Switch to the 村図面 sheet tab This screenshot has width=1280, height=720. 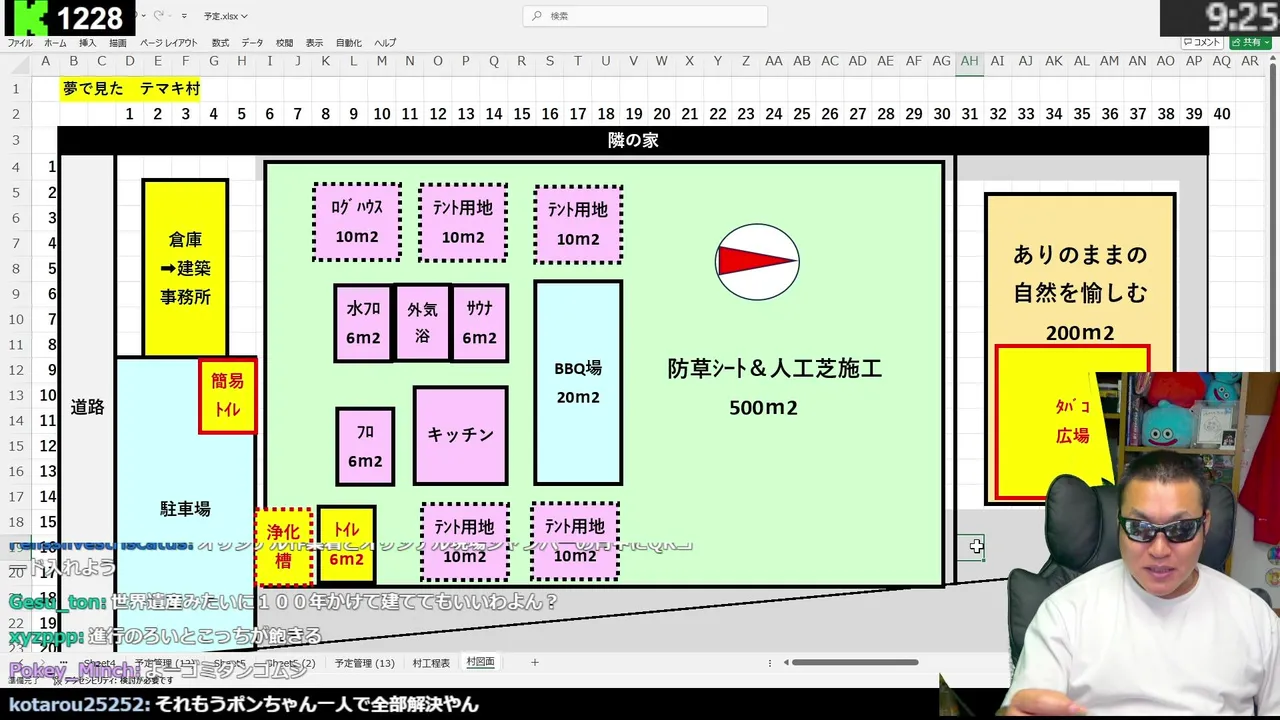point(480,663)
